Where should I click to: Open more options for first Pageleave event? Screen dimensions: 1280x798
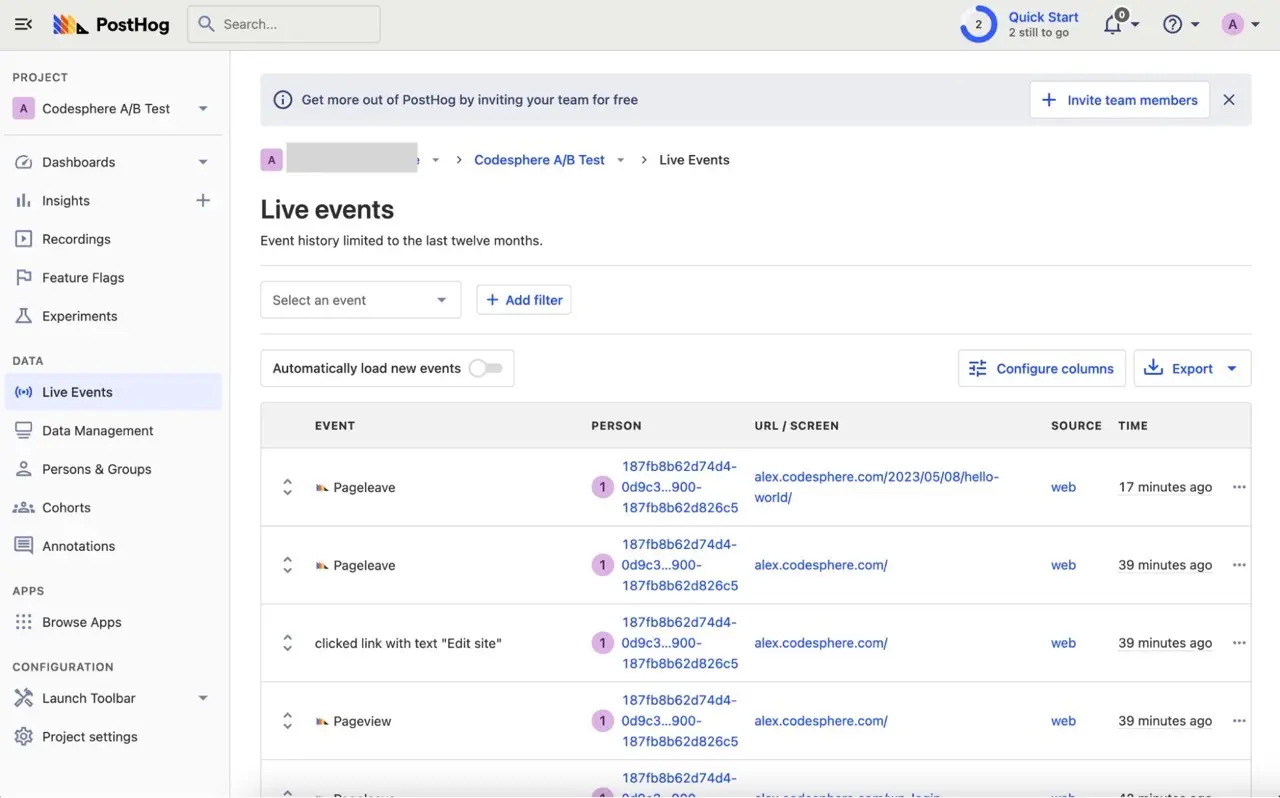(x=1239, y=487)
